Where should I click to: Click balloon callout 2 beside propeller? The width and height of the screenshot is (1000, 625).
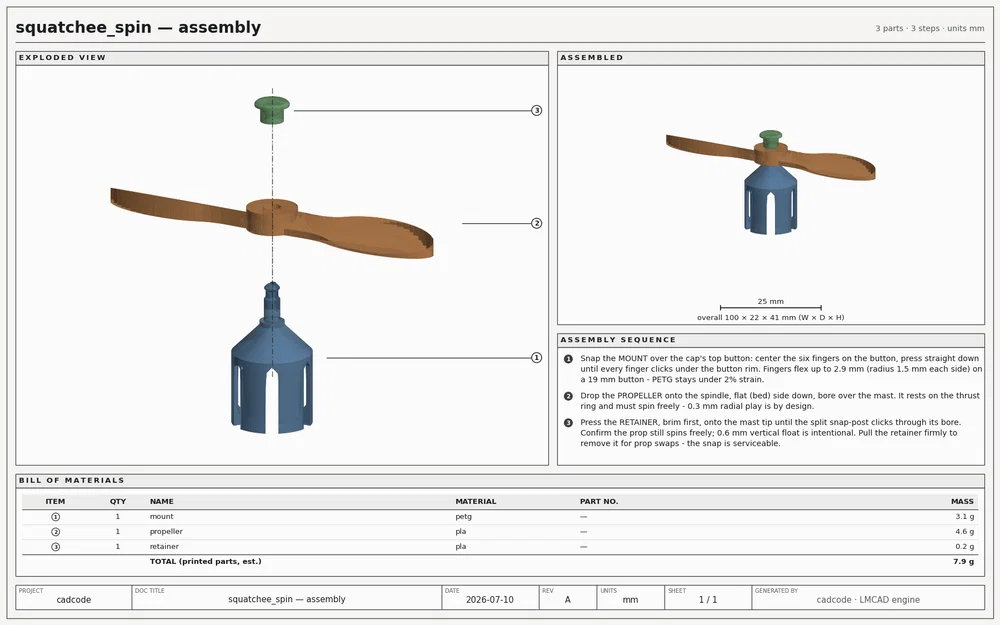536,223
